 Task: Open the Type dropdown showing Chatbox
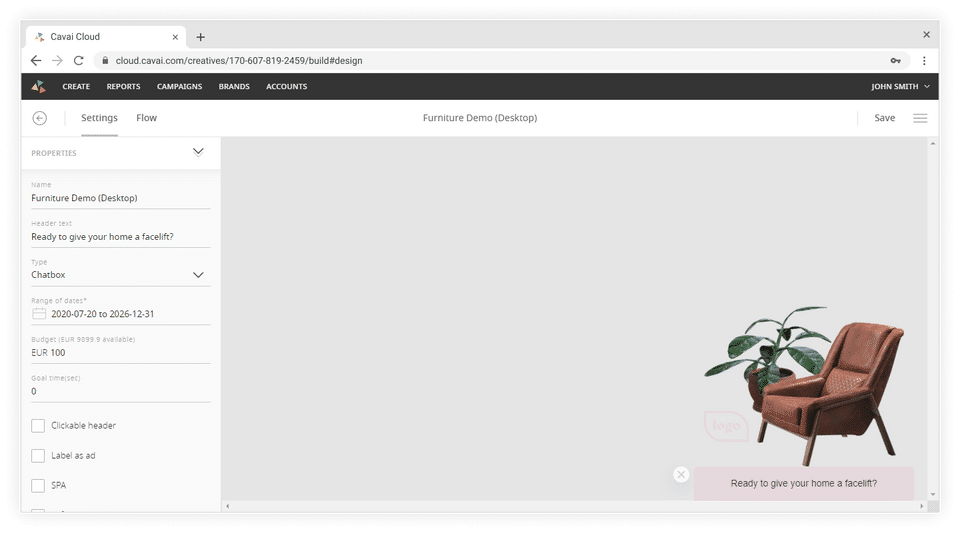coord(121,275)
